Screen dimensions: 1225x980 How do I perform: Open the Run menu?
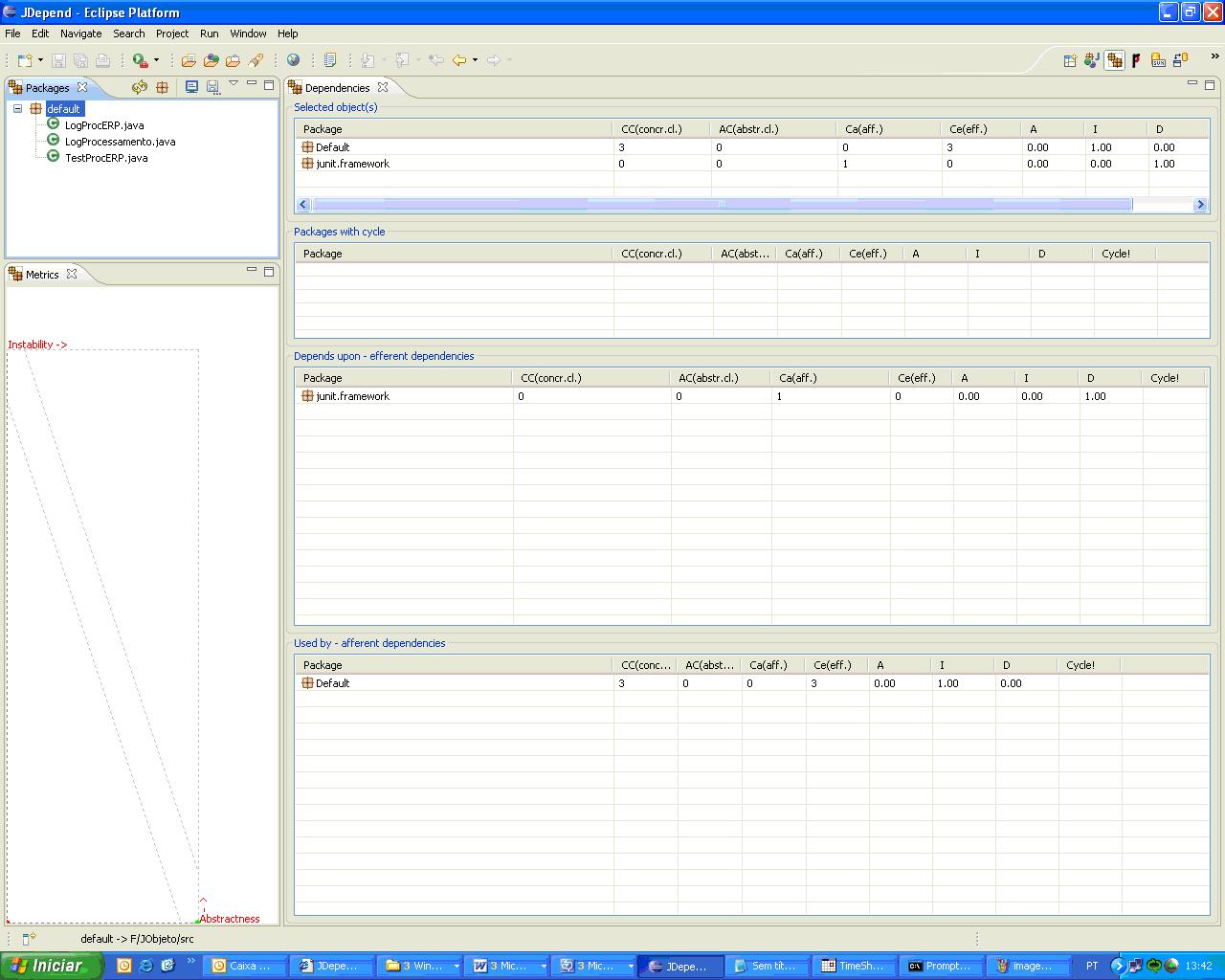click(x=210, y=33)
